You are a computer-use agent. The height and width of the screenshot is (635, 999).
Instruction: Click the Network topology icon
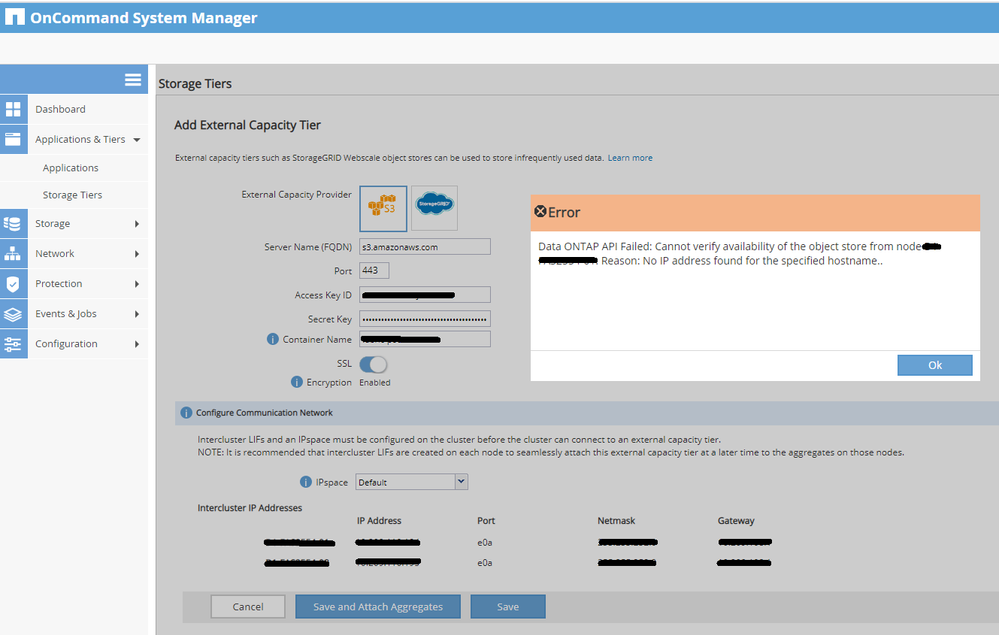pos(14,254)
